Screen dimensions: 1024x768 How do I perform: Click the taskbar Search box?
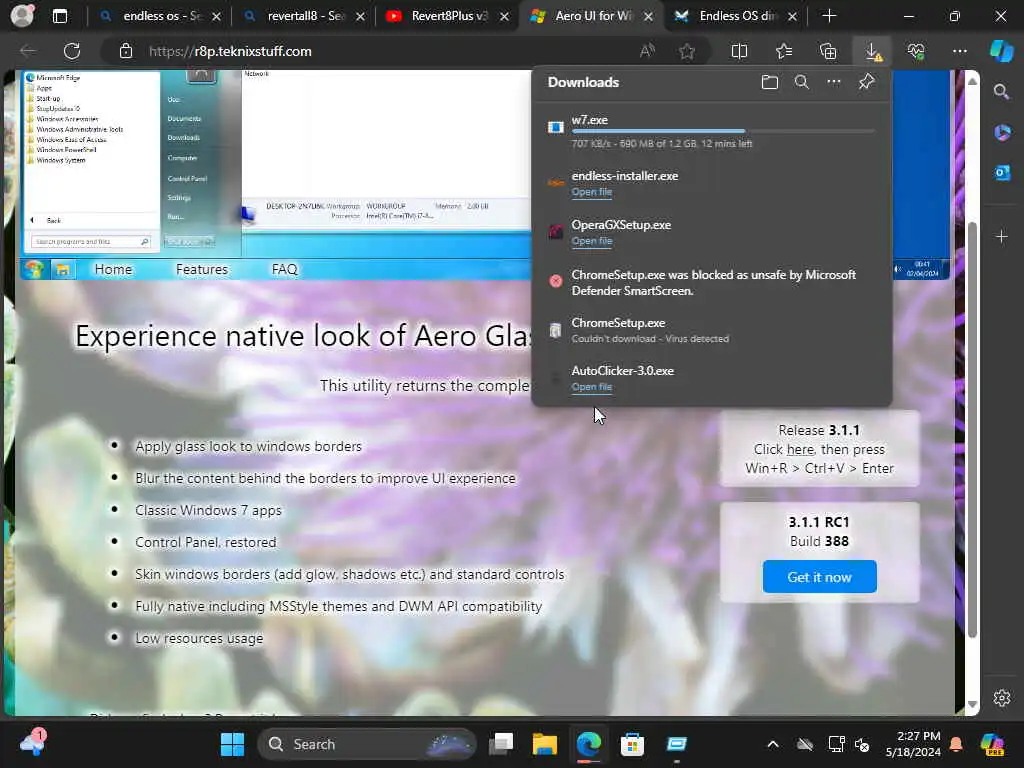[x=367, y=744]
